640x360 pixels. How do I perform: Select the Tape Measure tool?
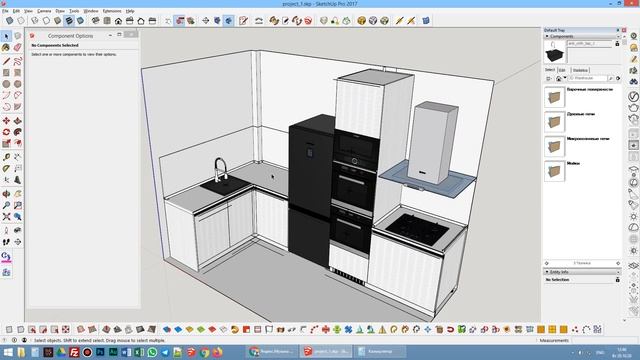pos(6,157)
